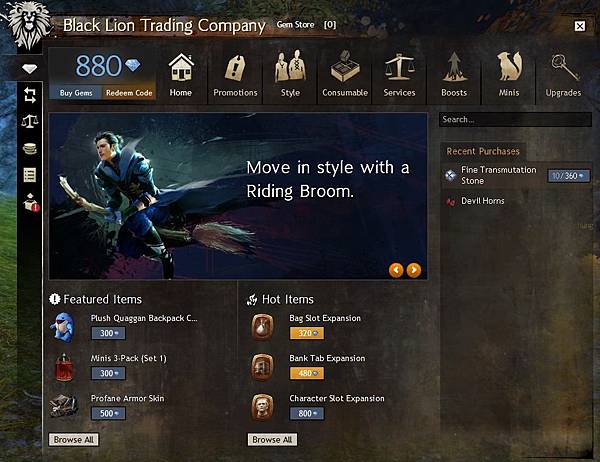Click Browse All under Hot Items
600x462 pixels.
272,439
